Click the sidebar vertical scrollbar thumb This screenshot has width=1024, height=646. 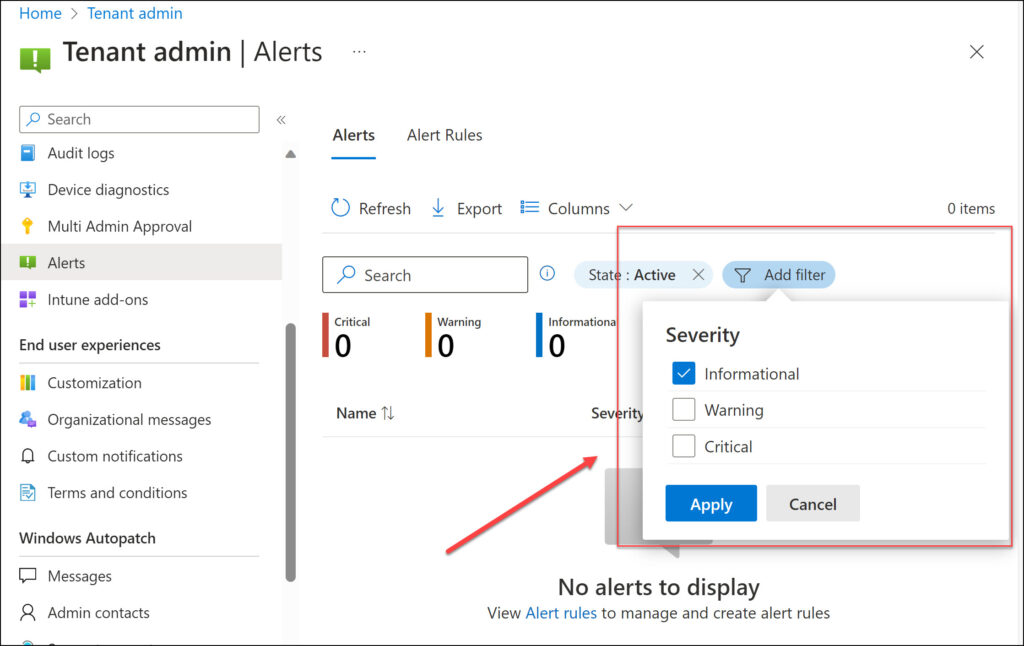(x=291, y=452)
